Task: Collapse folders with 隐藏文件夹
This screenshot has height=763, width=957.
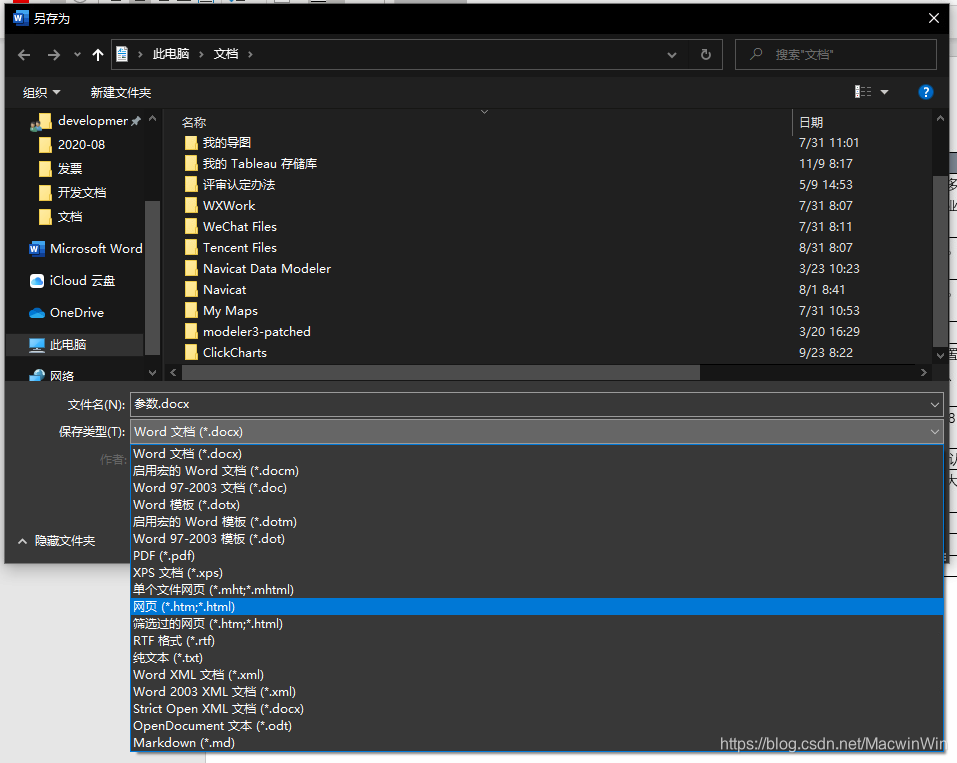Action: tap(56, 541)
